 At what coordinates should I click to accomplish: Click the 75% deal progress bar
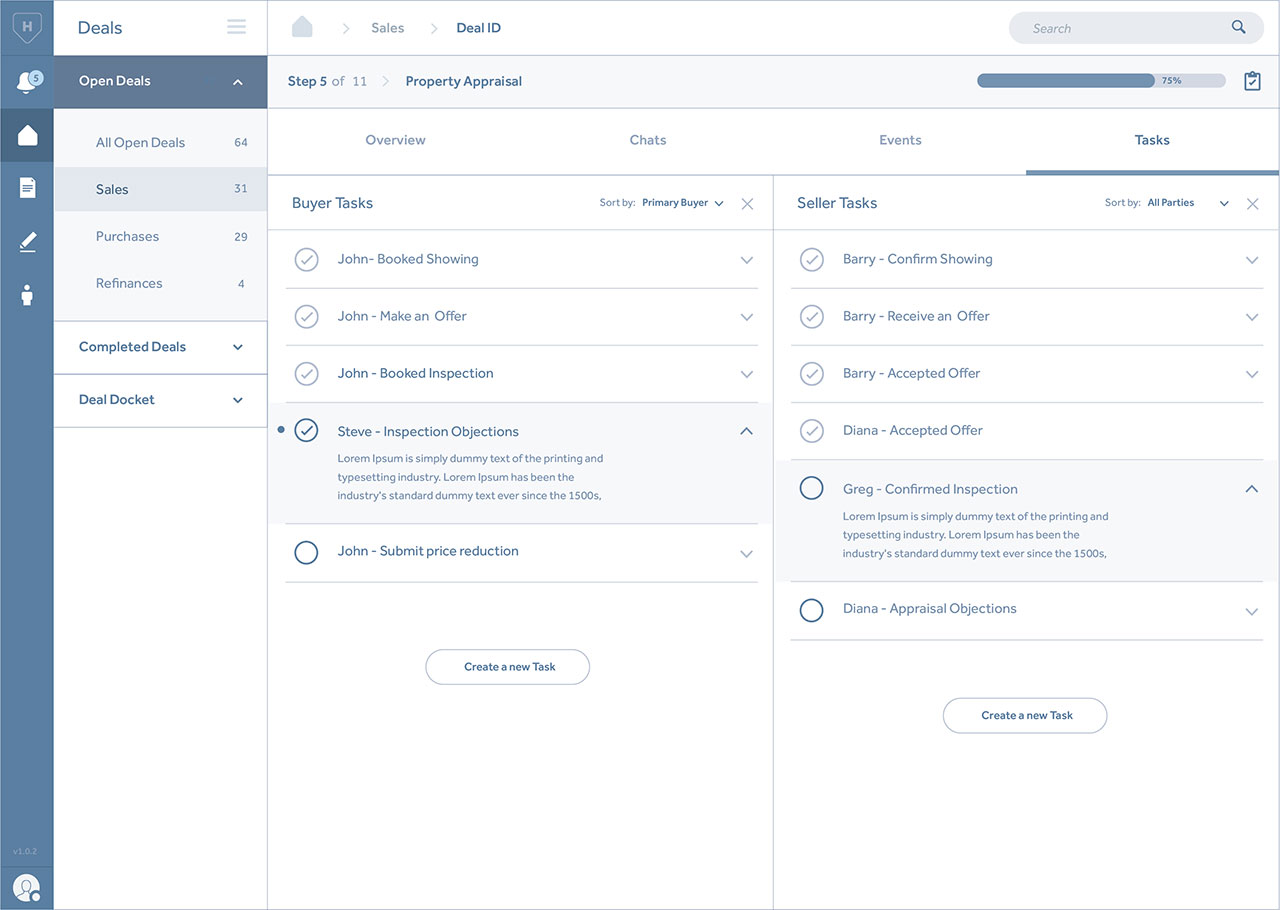[1100, 81]
